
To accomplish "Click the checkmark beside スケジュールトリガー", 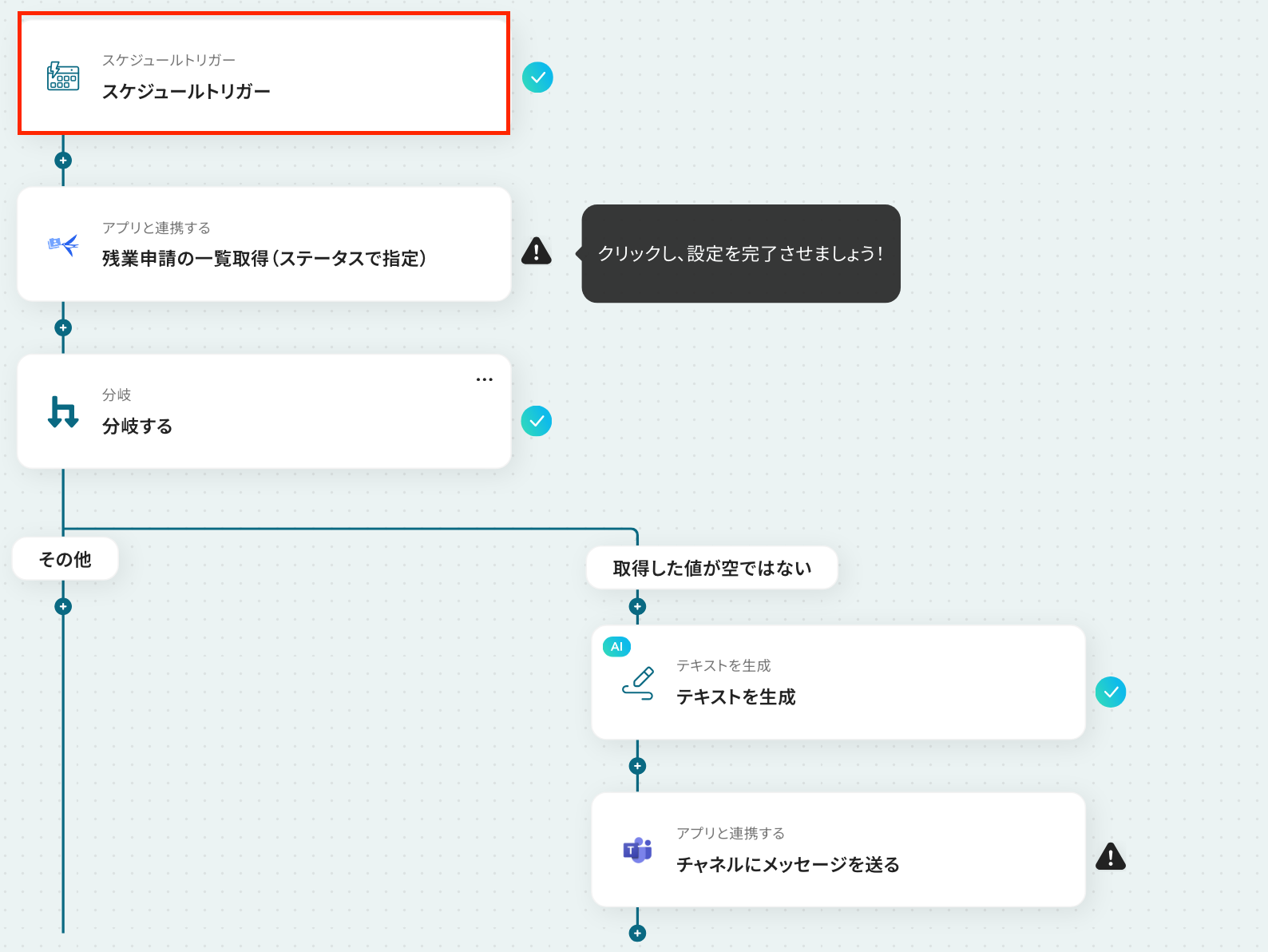I will coord(537,77).
